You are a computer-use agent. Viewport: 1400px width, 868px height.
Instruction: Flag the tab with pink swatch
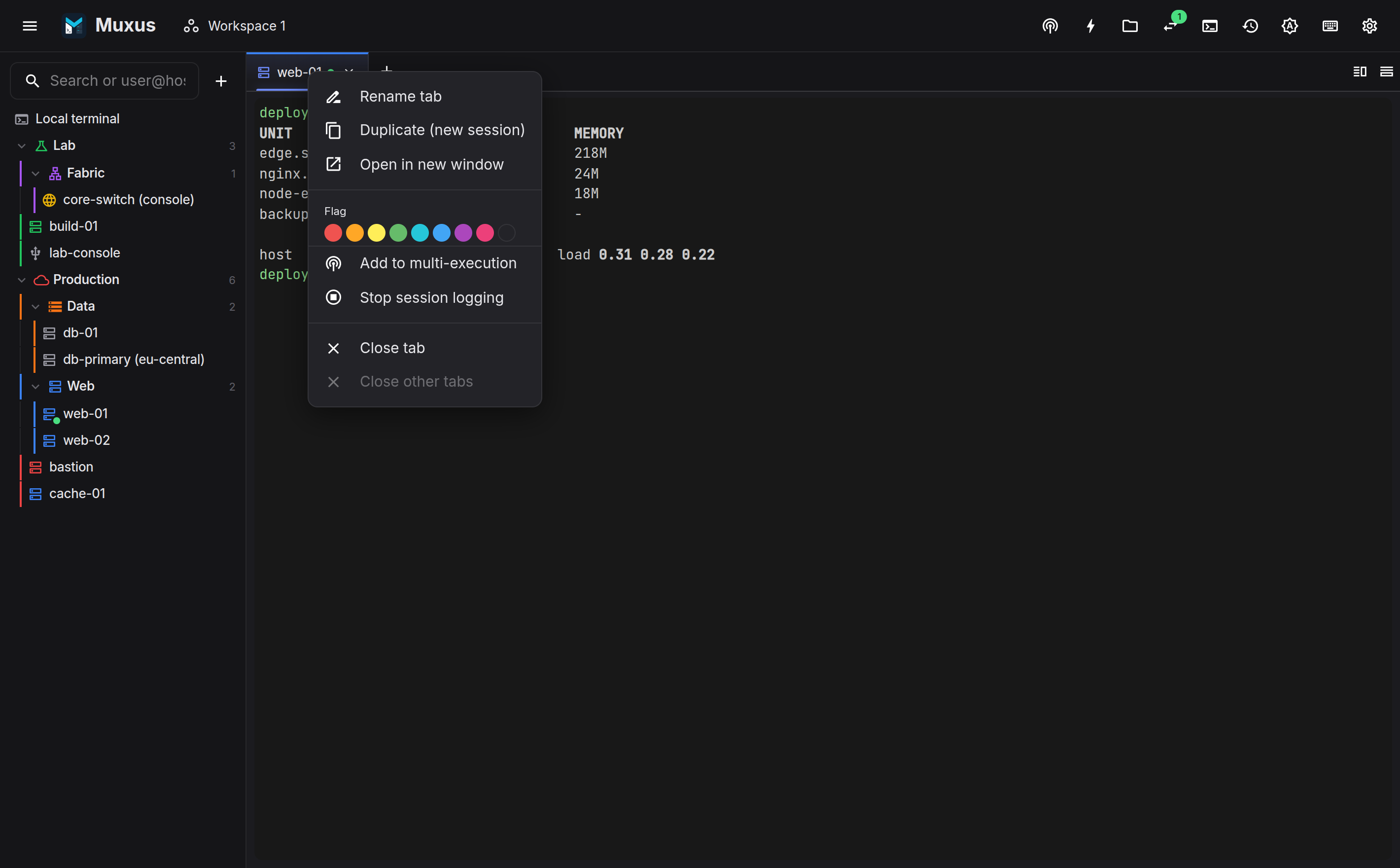[x=485, y=233]
